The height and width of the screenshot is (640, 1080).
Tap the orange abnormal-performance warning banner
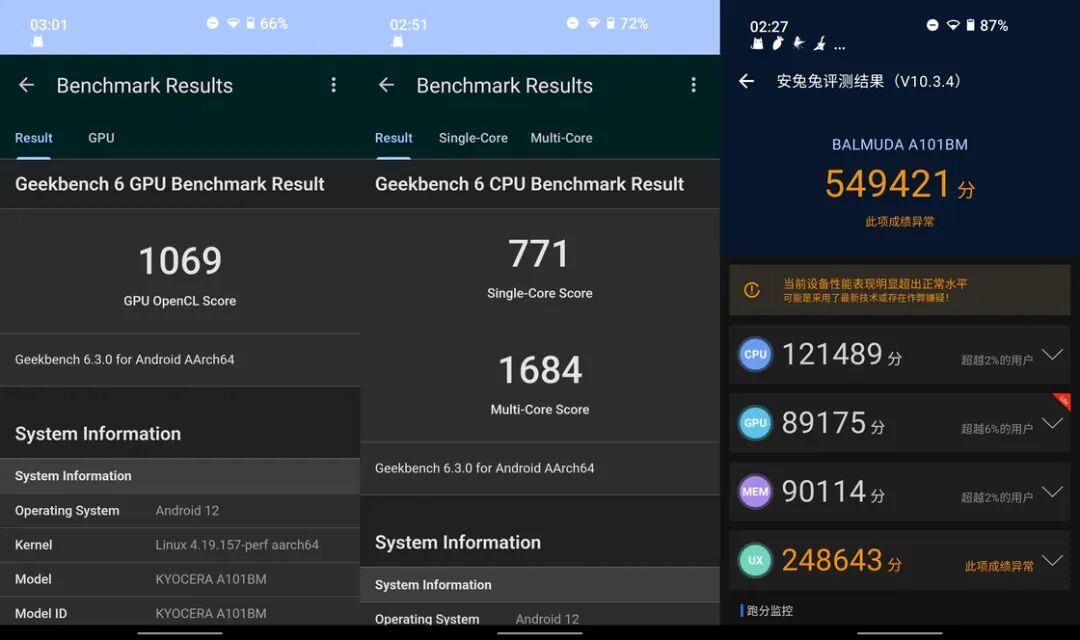click(900, 290)
